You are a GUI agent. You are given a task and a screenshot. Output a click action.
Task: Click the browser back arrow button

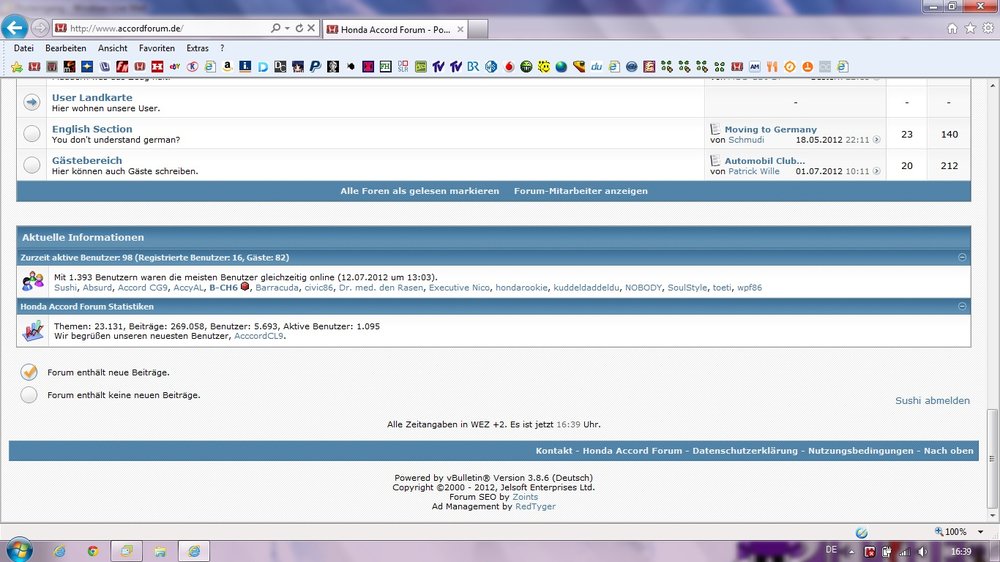tap(14, 27)
